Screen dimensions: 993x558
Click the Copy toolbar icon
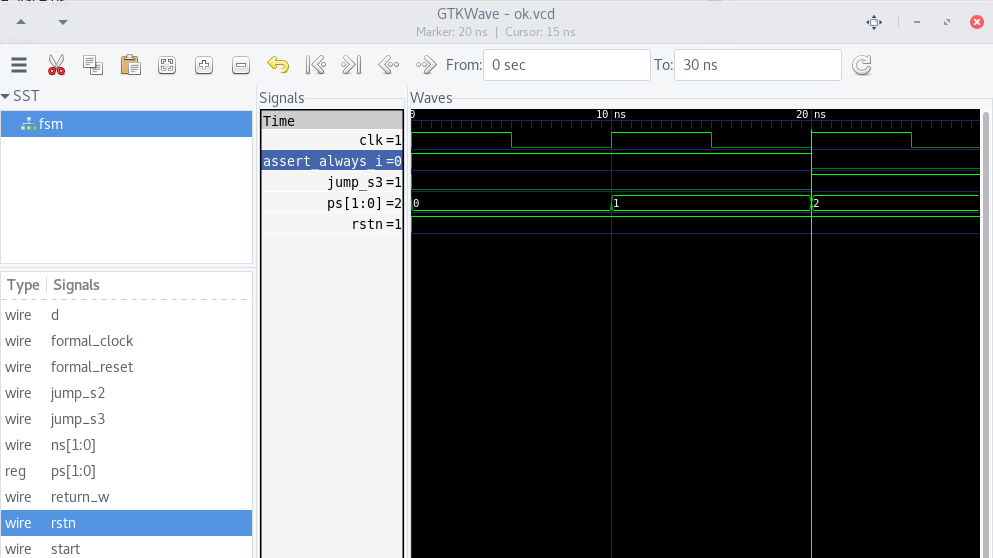click(93, 65)
